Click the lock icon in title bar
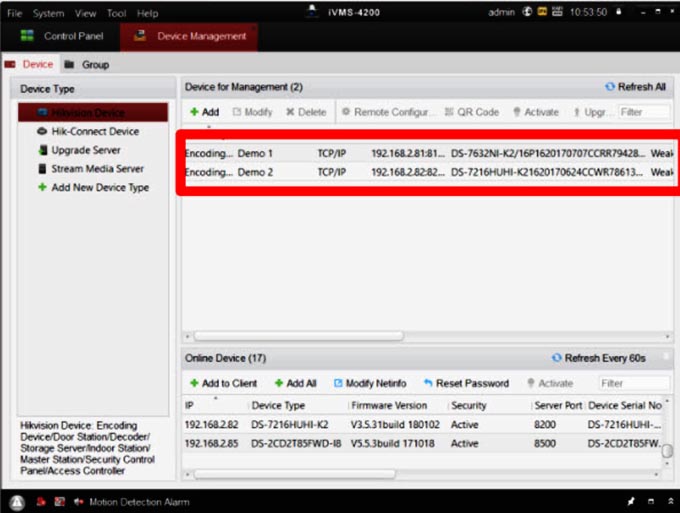The image size is (680, 513). (619, 12)
